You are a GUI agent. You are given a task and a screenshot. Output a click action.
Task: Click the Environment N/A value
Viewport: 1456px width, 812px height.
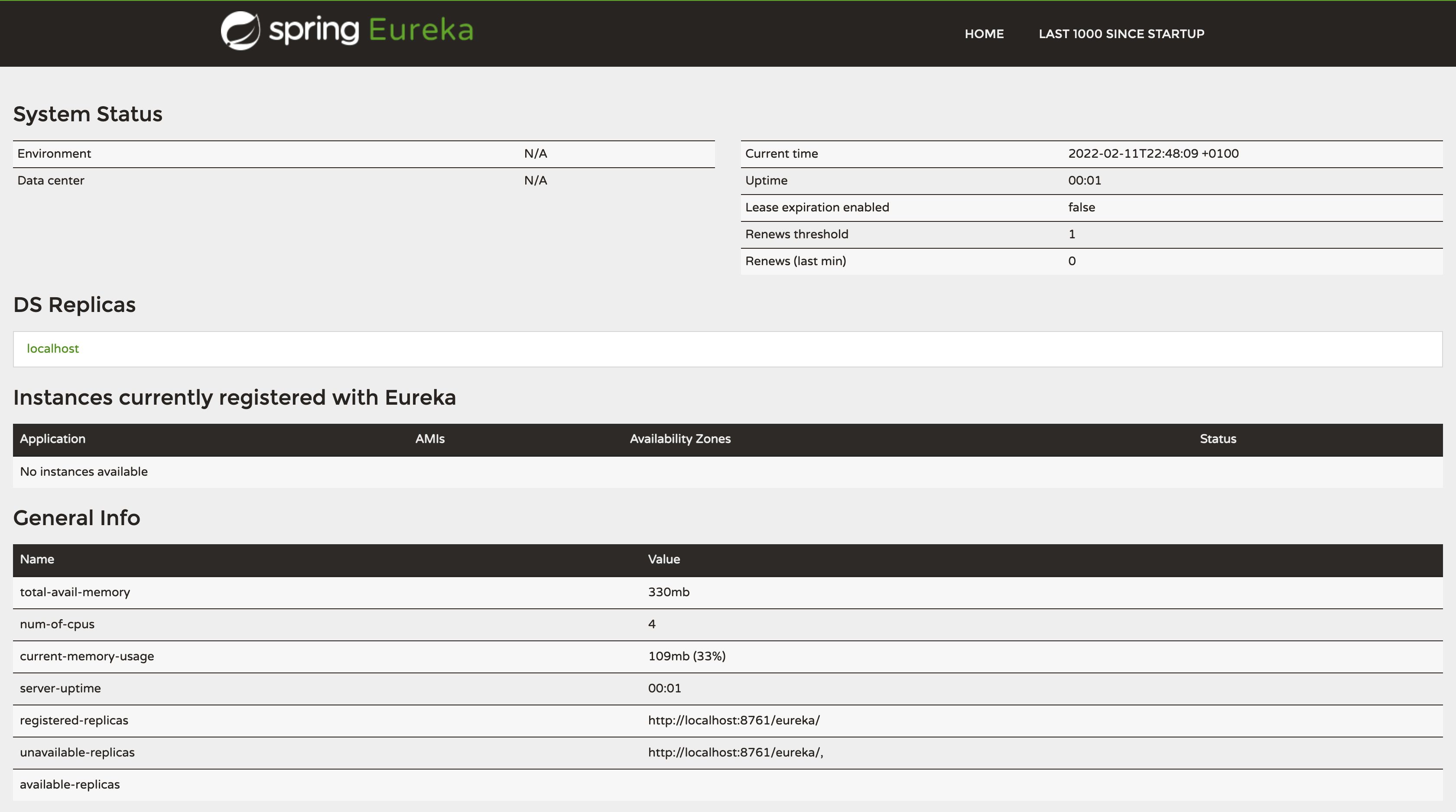[x=535, y=154]
